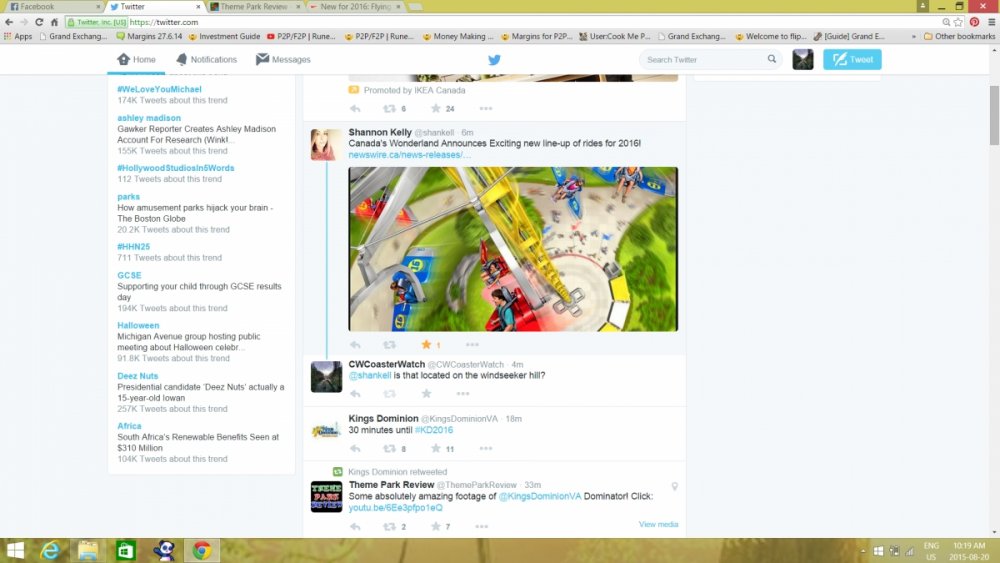The image size is (1000, 563).
Task: Click the page vertical scrollbar thumb
Action: tap(994, 115)
